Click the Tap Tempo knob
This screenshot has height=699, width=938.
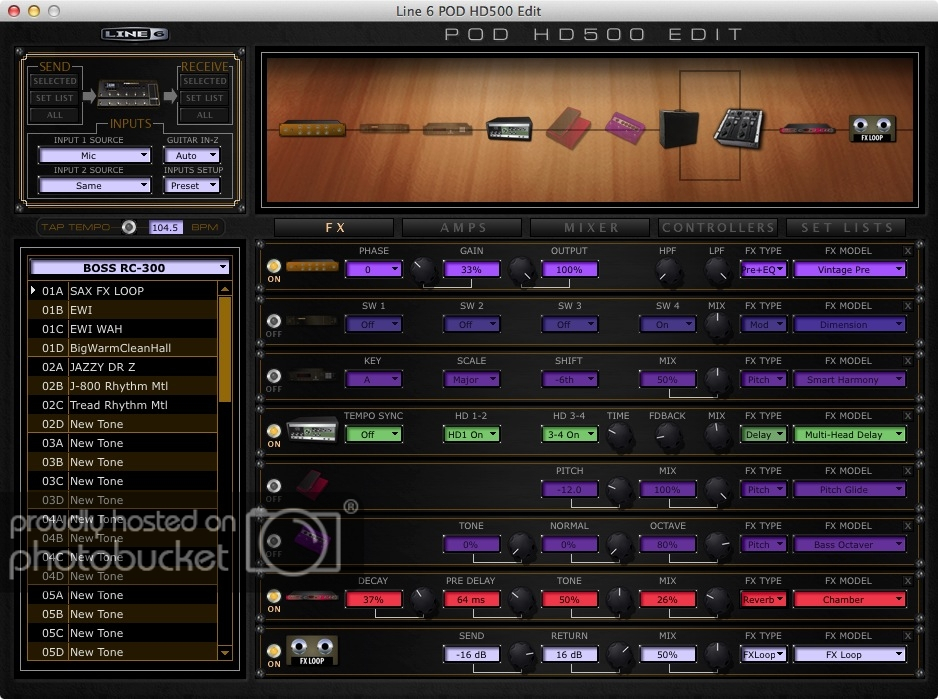point(129,227)
